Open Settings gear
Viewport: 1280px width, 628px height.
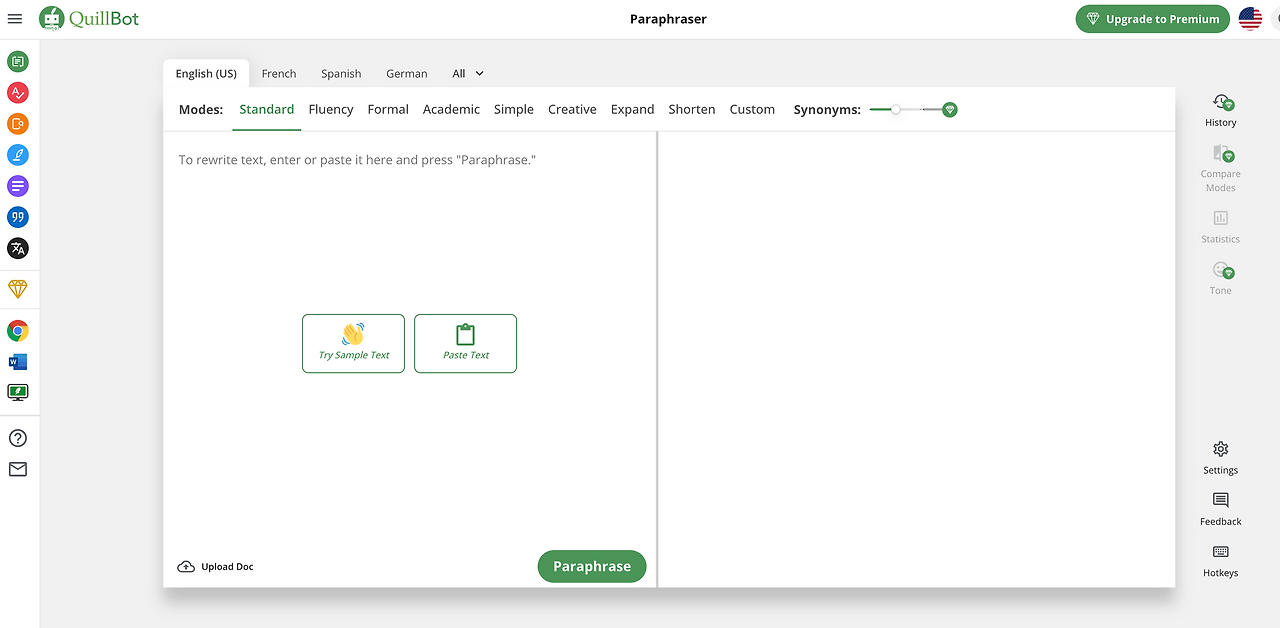[1220, 457]
